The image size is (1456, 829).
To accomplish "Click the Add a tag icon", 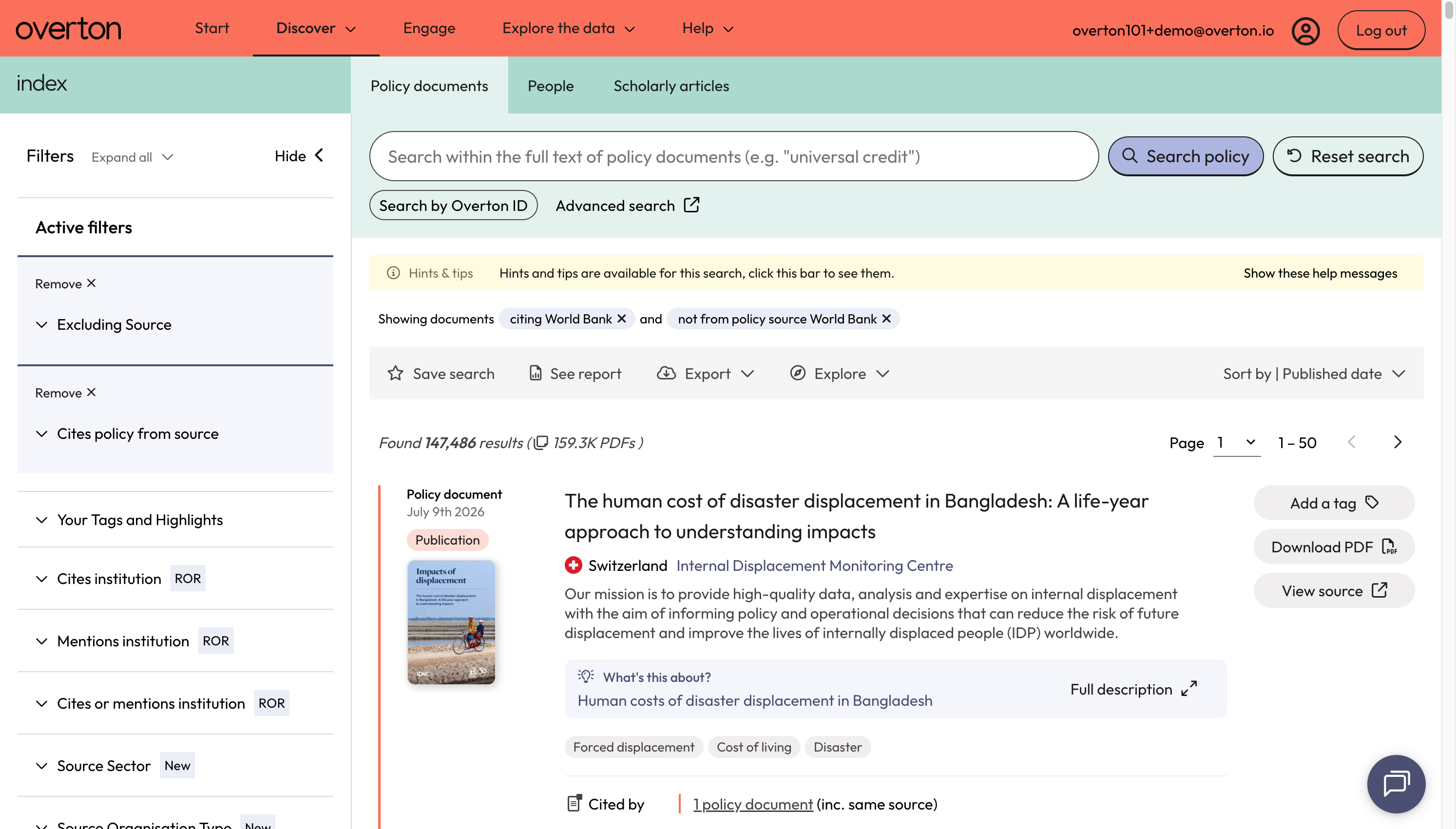I will tap(1372, 502).
